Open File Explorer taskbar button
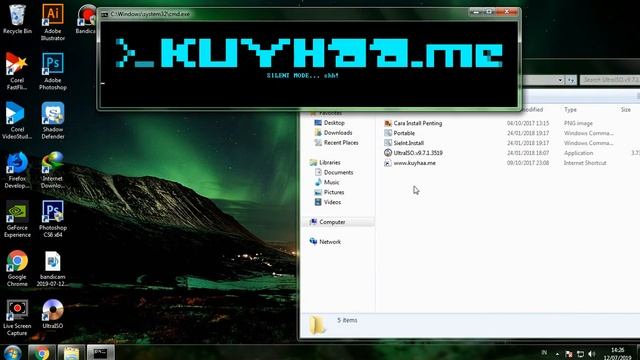640x360 pixels. point(71,352)
